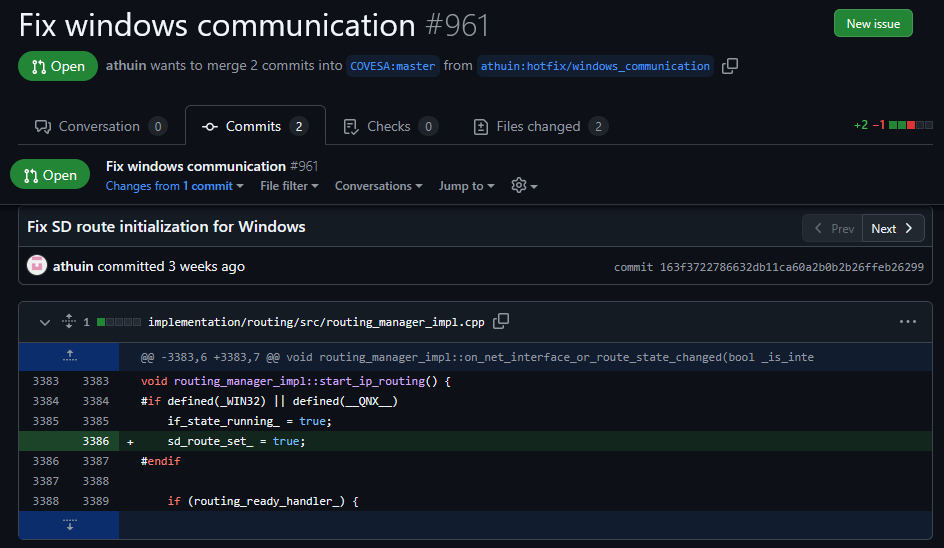Open the COVESA:master base branch link

(392, 66)
